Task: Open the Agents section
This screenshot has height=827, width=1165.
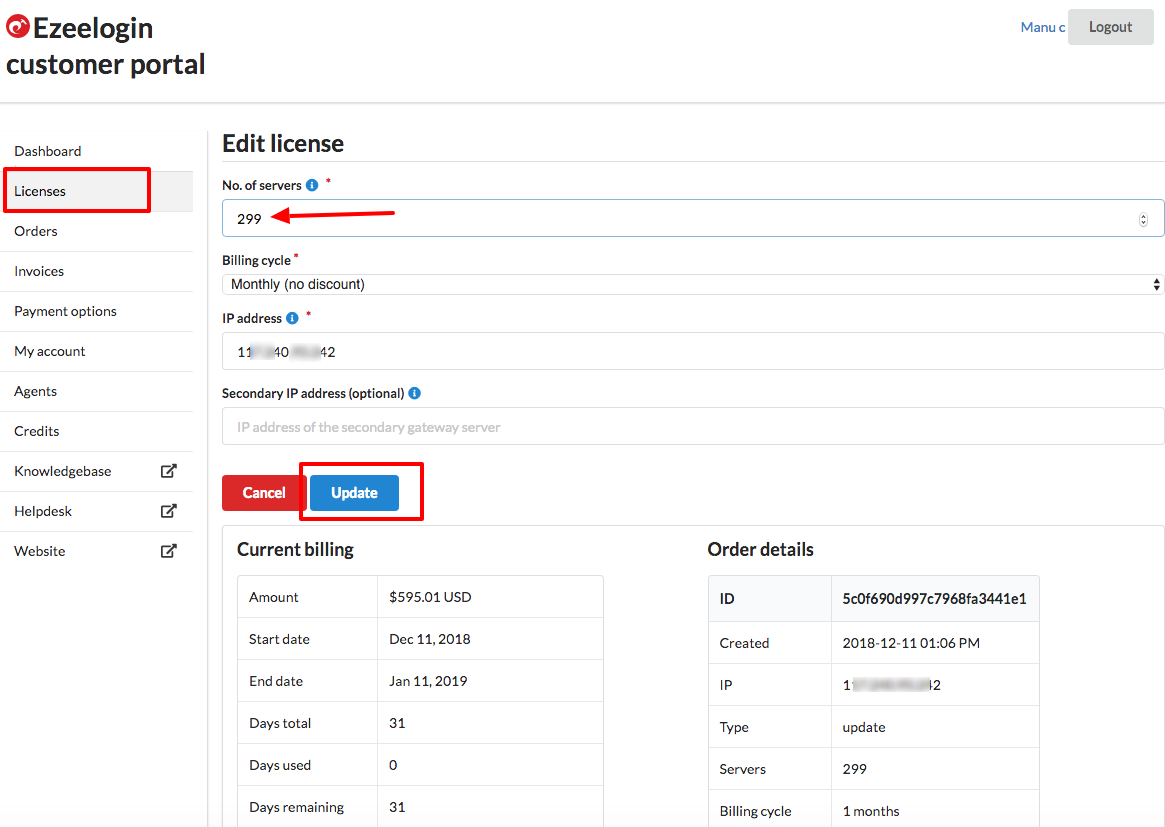Action: 97,392
